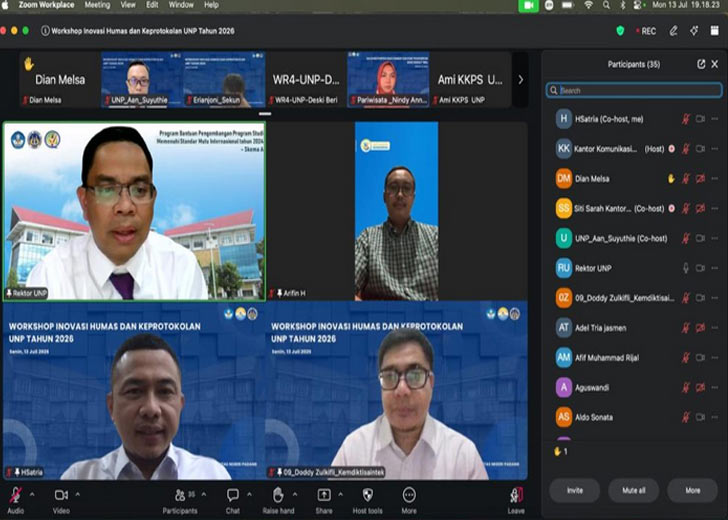Select the Dian Melsa thumbnail
Viewport: 728px width, 520px height.
60,80
